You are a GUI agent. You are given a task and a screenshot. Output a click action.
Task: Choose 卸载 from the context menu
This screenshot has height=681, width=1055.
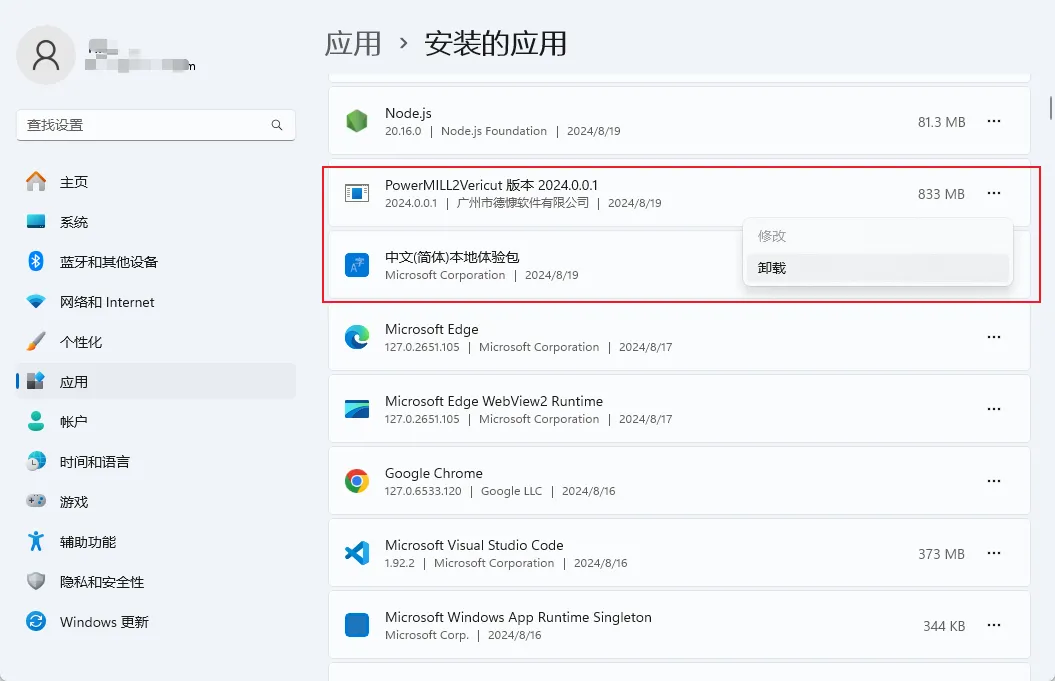[878, 268]
